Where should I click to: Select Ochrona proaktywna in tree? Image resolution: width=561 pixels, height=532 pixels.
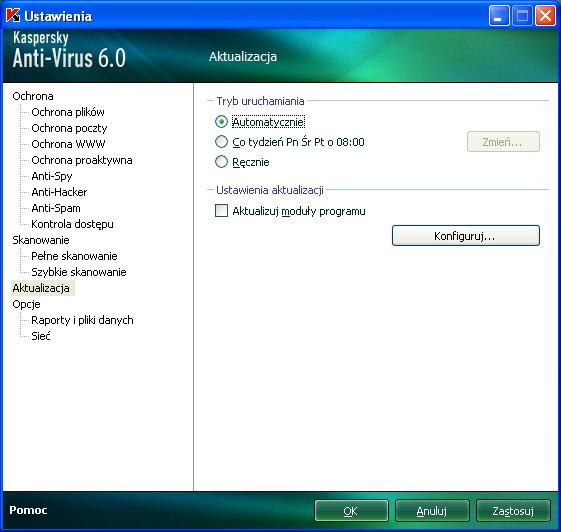click(82, 160)
